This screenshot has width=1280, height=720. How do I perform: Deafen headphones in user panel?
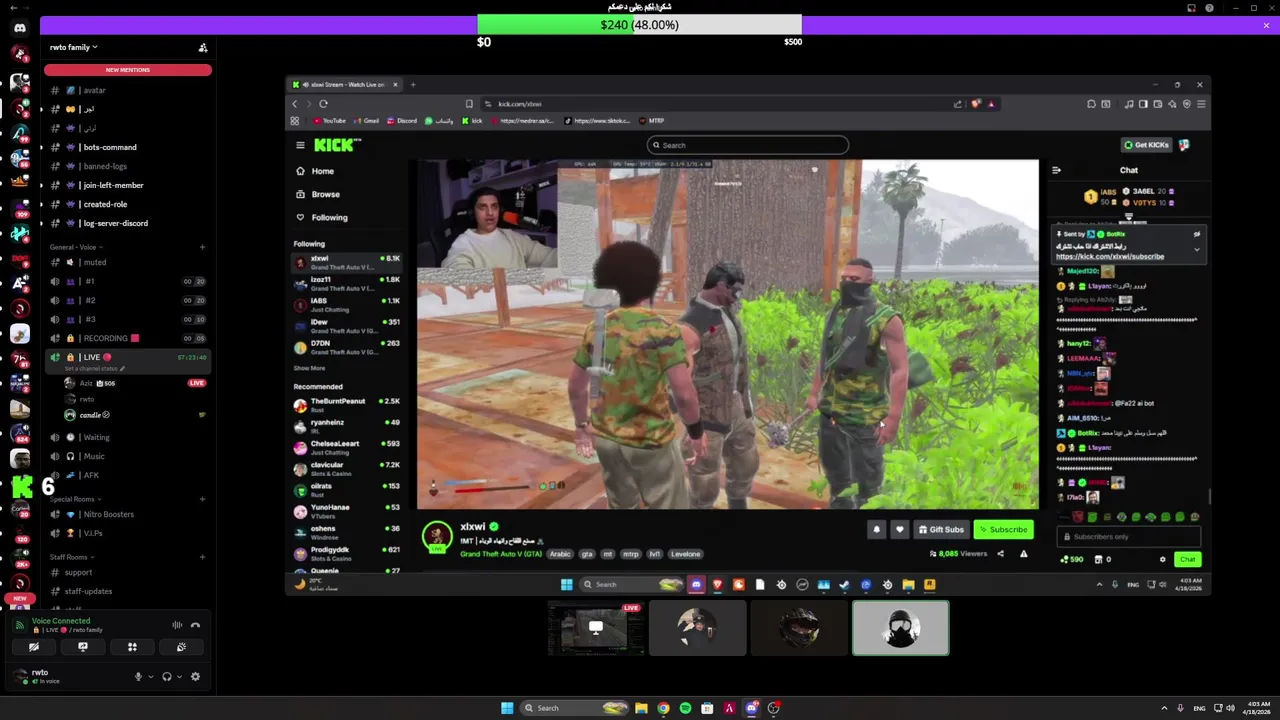click(x=167, y=677)
